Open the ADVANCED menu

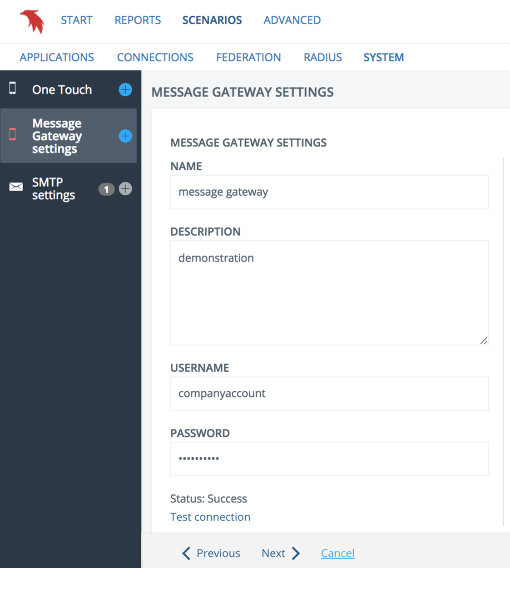[x=292, y=20]
